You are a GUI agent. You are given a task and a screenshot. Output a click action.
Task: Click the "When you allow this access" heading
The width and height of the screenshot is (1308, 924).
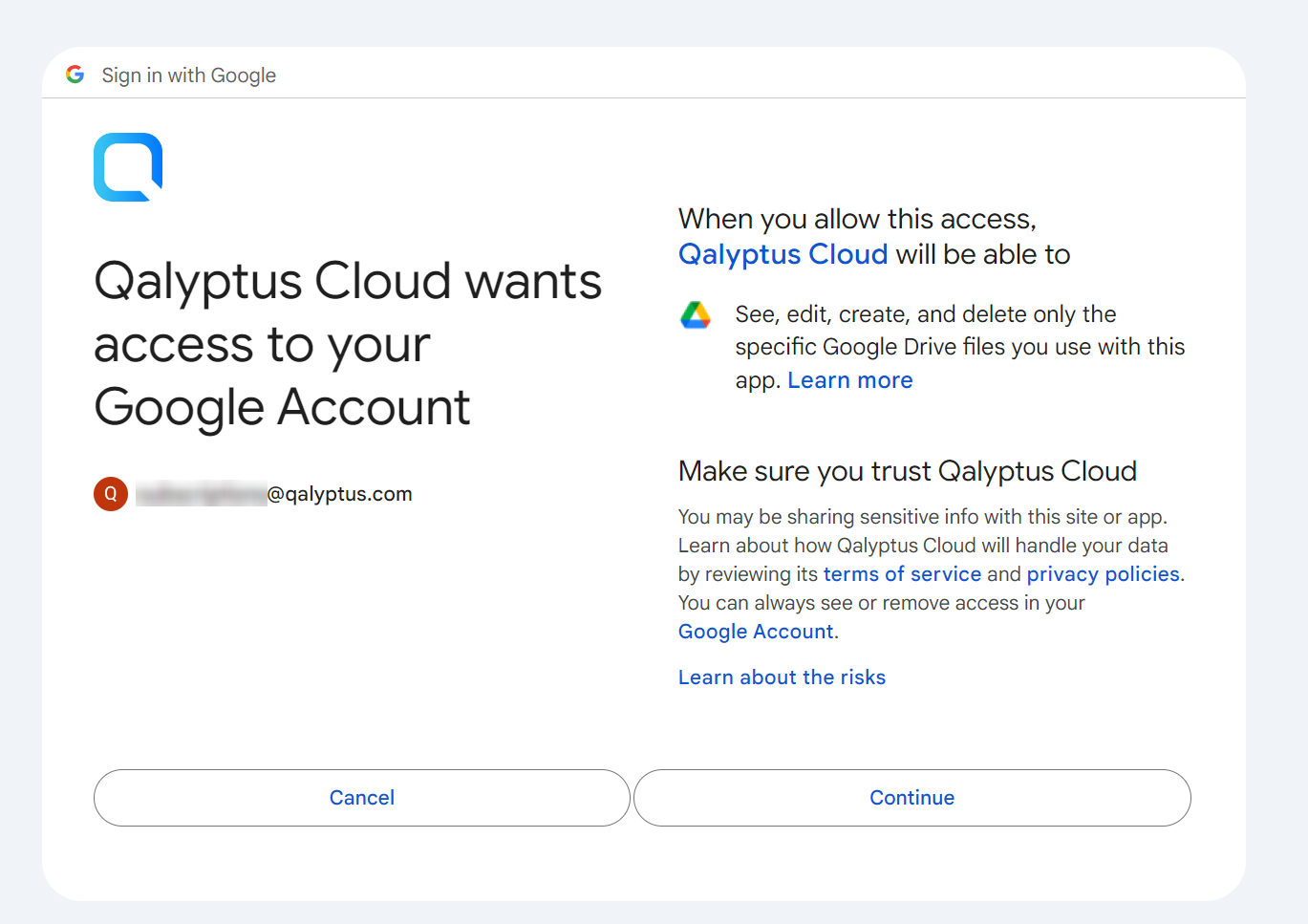click(x=857, y=218)
